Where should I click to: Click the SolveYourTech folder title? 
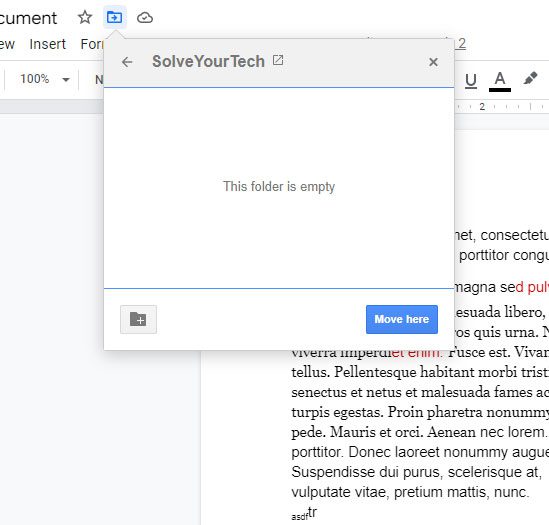tap(208, 62)
